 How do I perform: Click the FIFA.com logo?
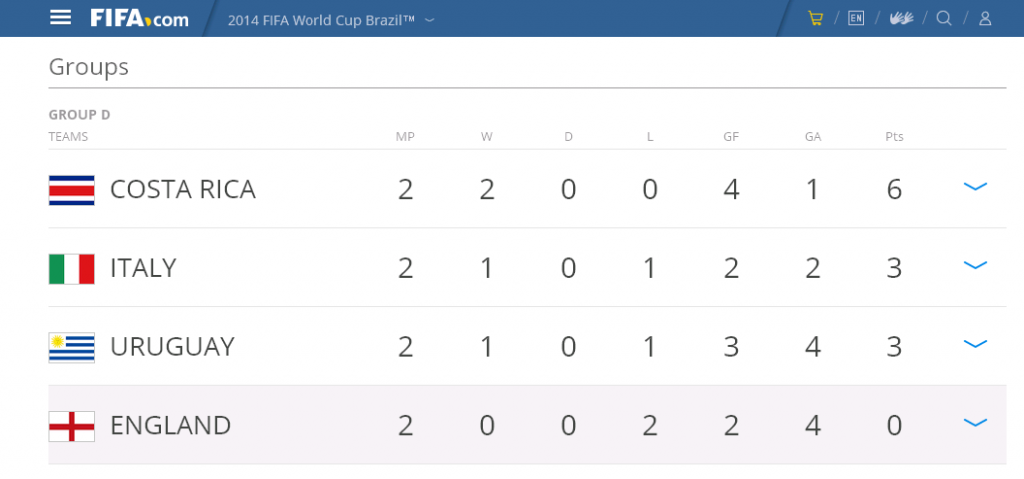[139, 18]
